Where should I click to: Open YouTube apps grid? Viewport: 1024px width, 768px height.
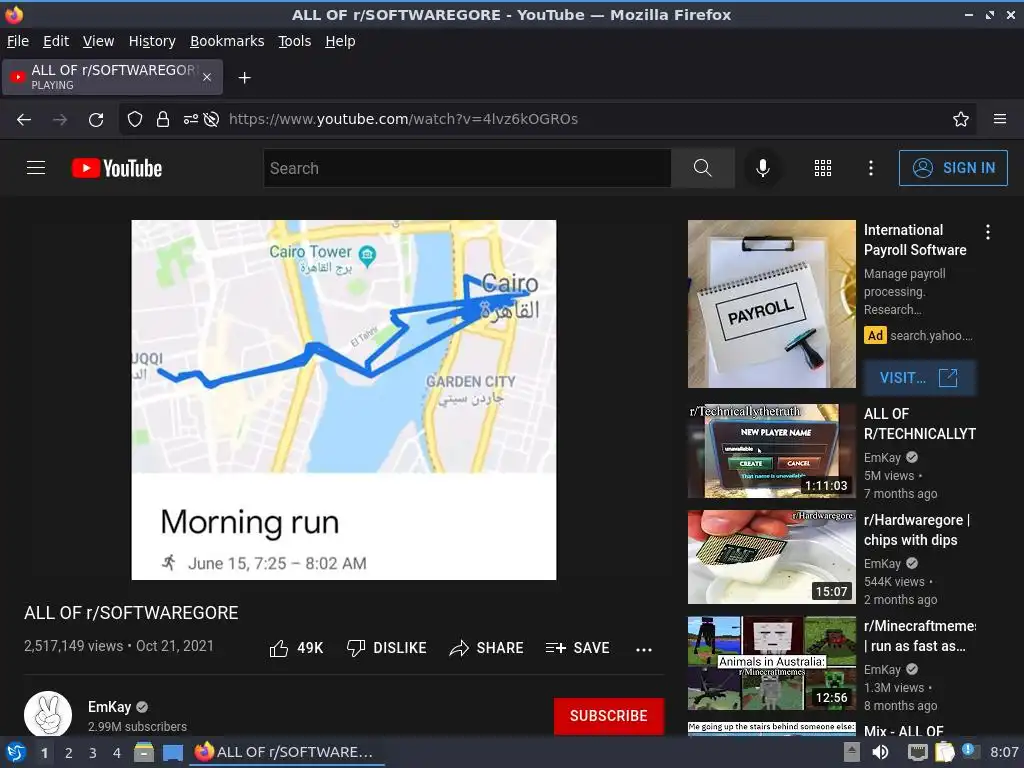tap(823, 168)
